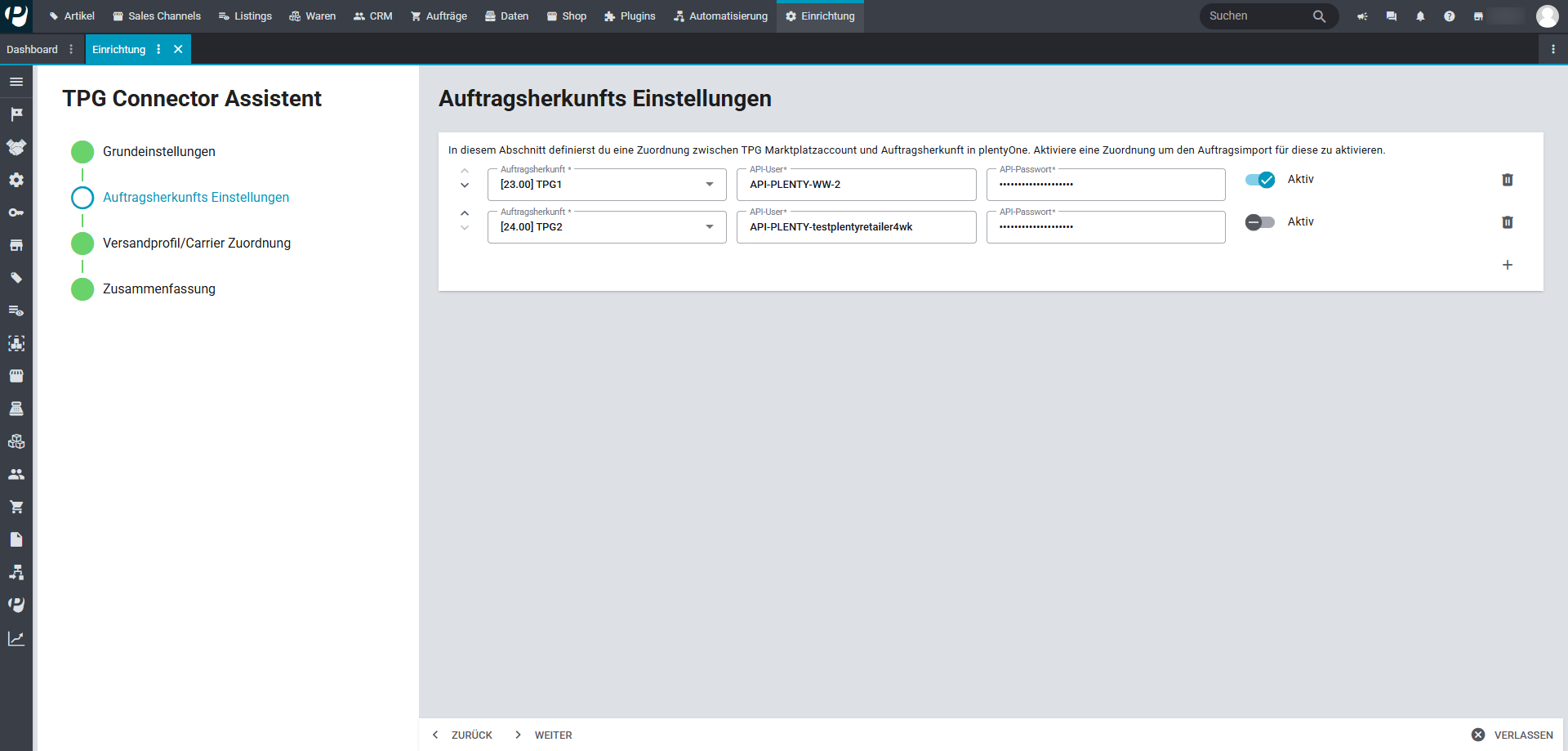Click the shopping cart icon in the sidebar

[x=16, y=507]
